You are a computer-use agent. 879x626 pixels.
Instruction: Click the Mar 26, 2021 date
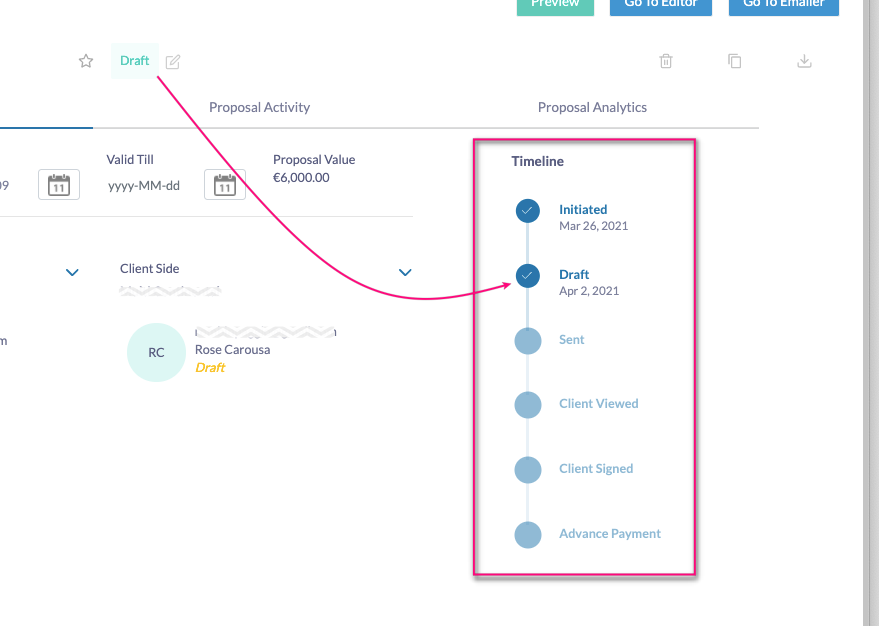point(593,226)
